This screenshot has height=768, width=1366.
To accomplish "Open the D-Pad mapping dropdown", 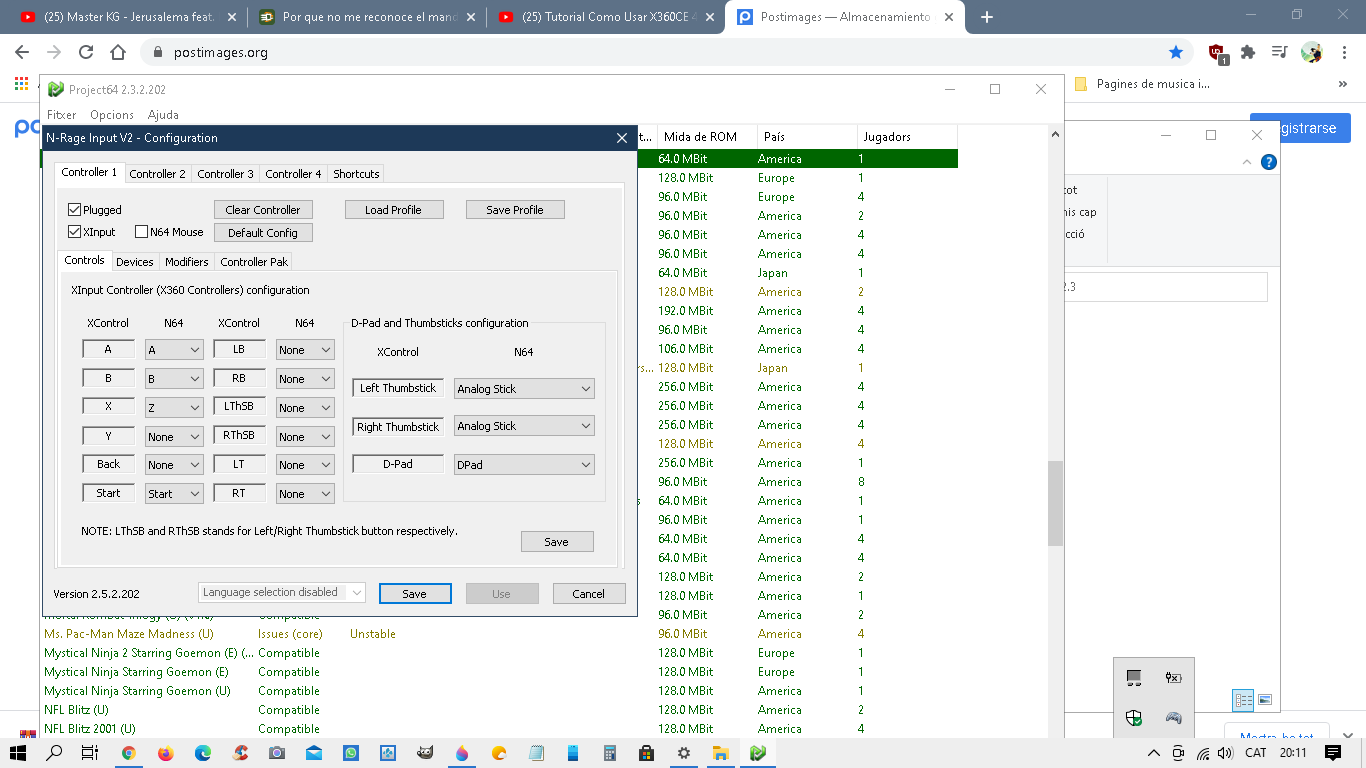I will (x=524, y=465).
